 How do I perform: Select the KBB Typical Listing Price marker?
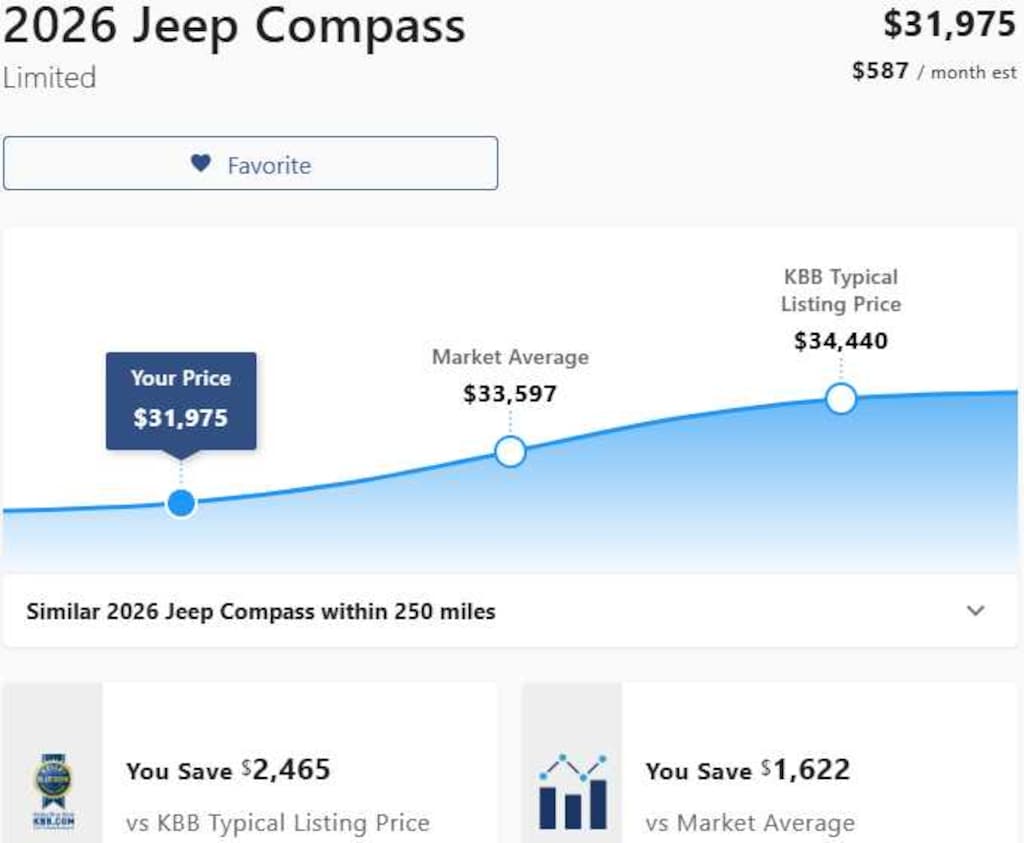[842, 398]
